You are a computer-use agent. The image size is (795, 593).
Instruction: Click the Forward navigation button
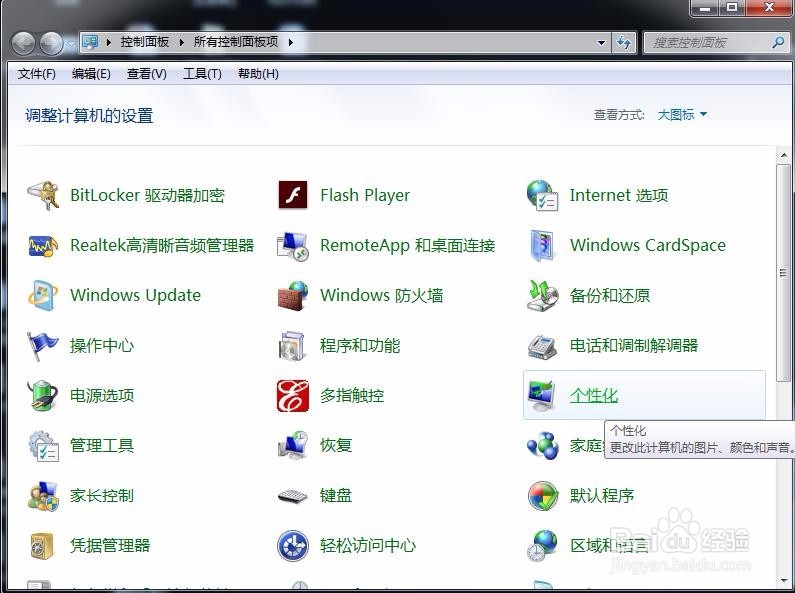[51, 44]
